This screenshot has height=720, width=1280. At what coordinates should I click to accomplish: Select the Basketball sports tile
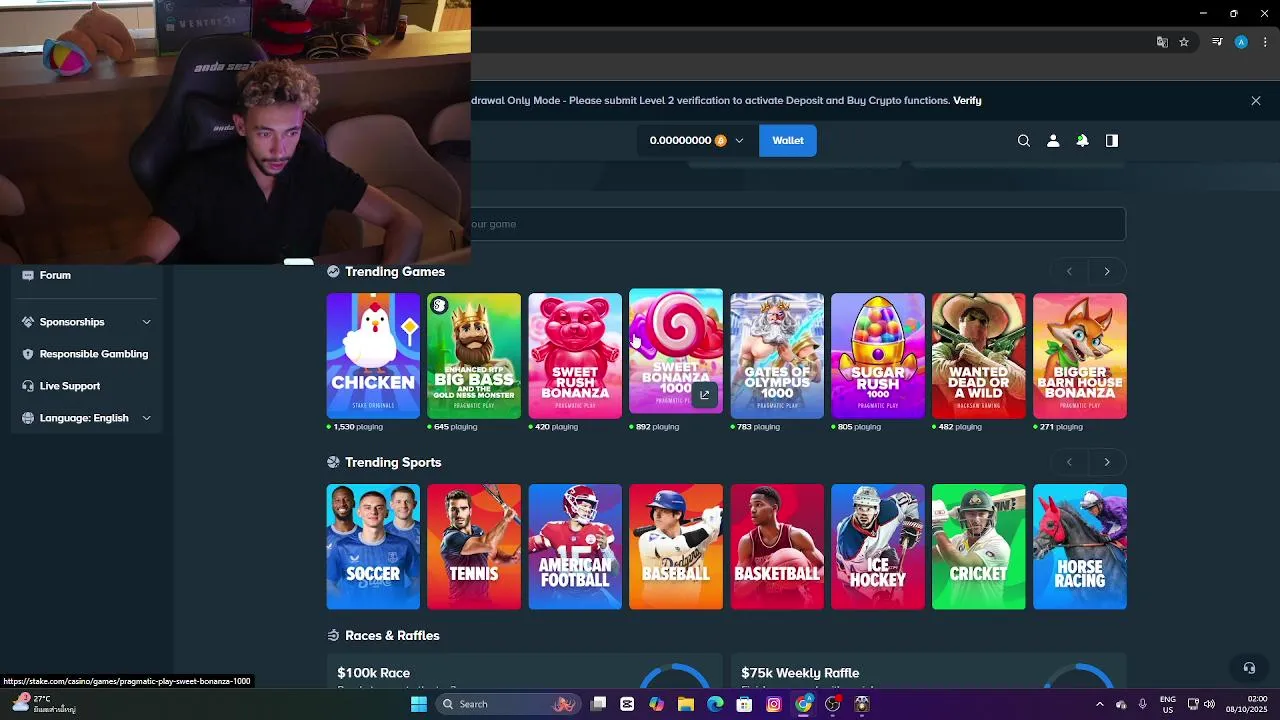(777, 547)
